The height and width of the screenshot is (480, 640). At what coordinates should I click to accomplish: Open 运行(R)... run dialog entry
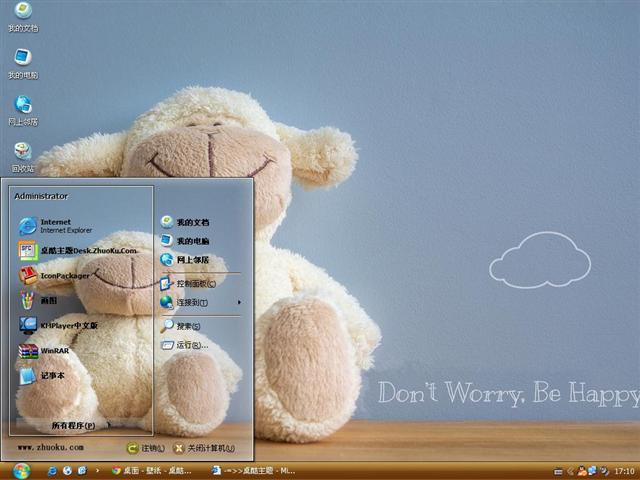tap(184, 345)
